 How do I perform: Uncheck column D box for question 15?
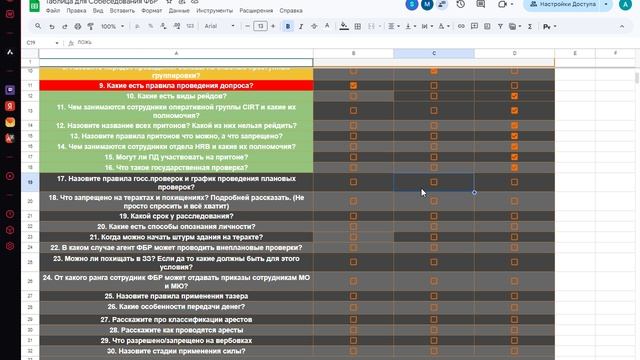coord(514,157)
